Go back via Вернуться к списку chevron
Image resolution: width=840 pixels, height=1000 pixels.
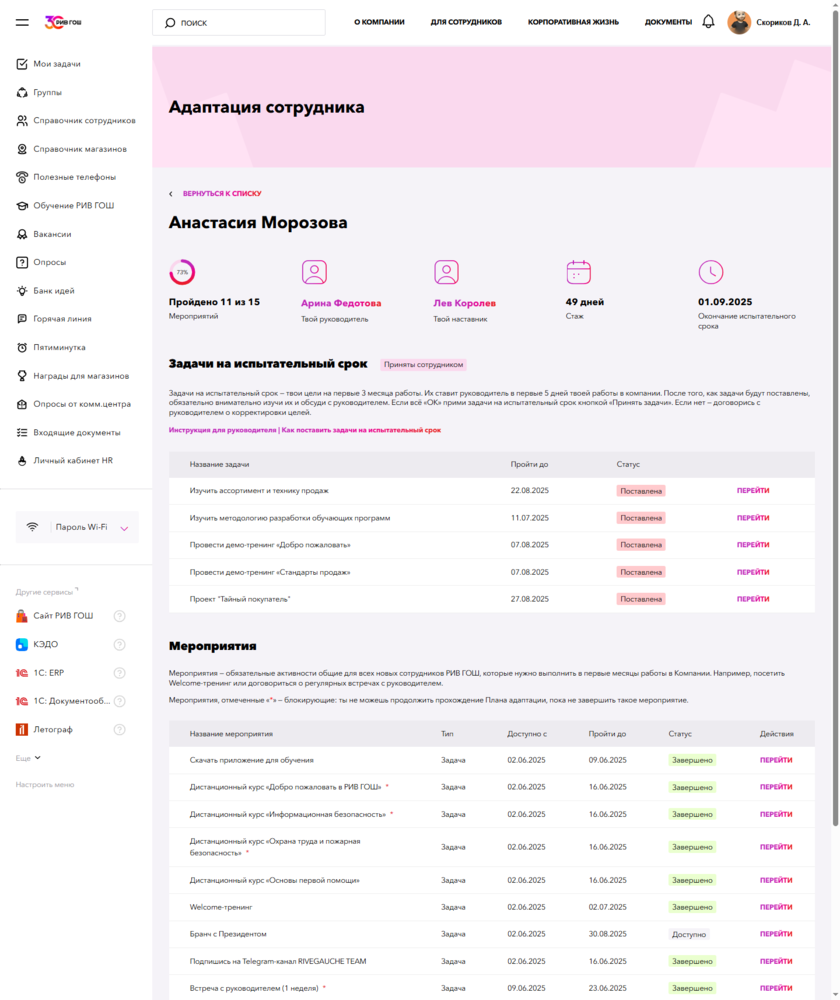pyautogui.click(x=171, y=194)
